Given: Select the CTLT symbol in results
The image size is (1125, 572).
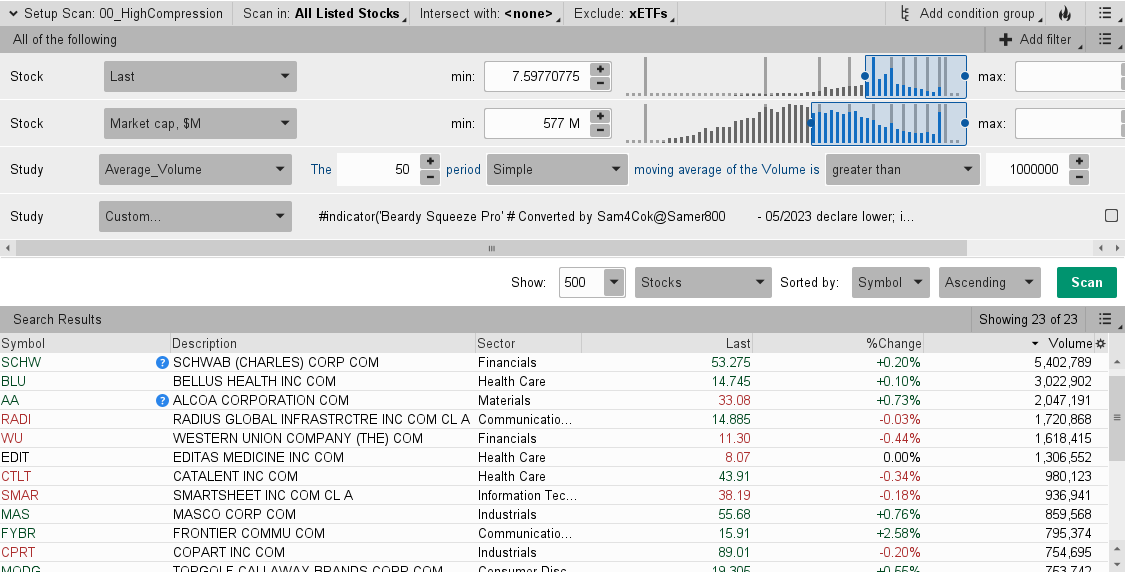Looking at the screenshot, I should 16,477.
